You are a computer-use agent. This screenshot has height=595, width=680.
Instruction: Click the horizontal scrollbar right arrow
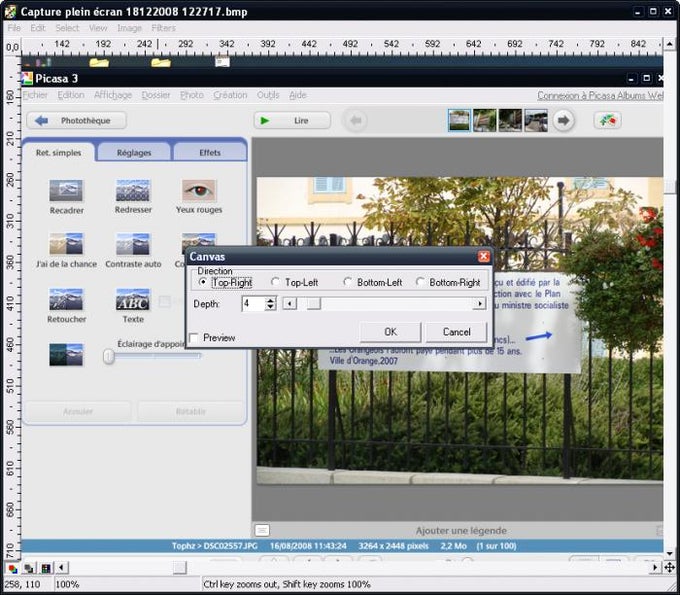(654, 567)
